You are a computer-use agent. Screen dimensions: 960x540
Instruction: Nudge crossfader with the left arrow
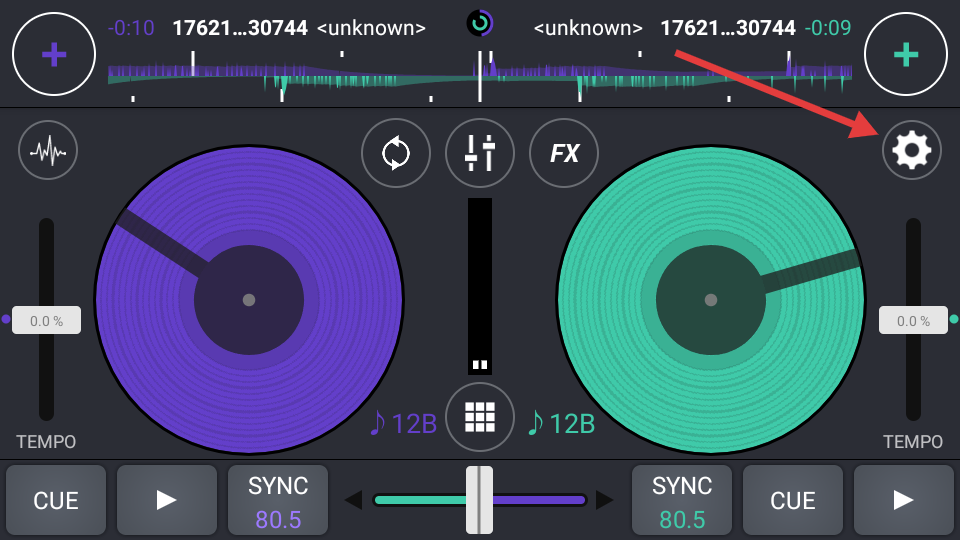click(353, 500)
